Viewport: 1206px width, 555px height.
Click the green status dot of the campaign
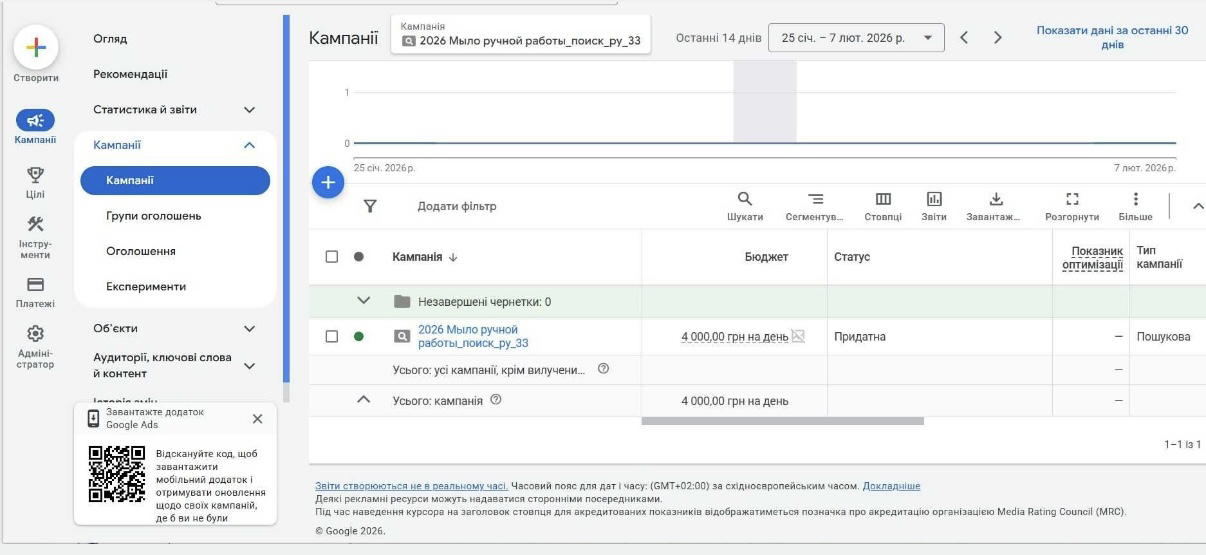[359, 336]
